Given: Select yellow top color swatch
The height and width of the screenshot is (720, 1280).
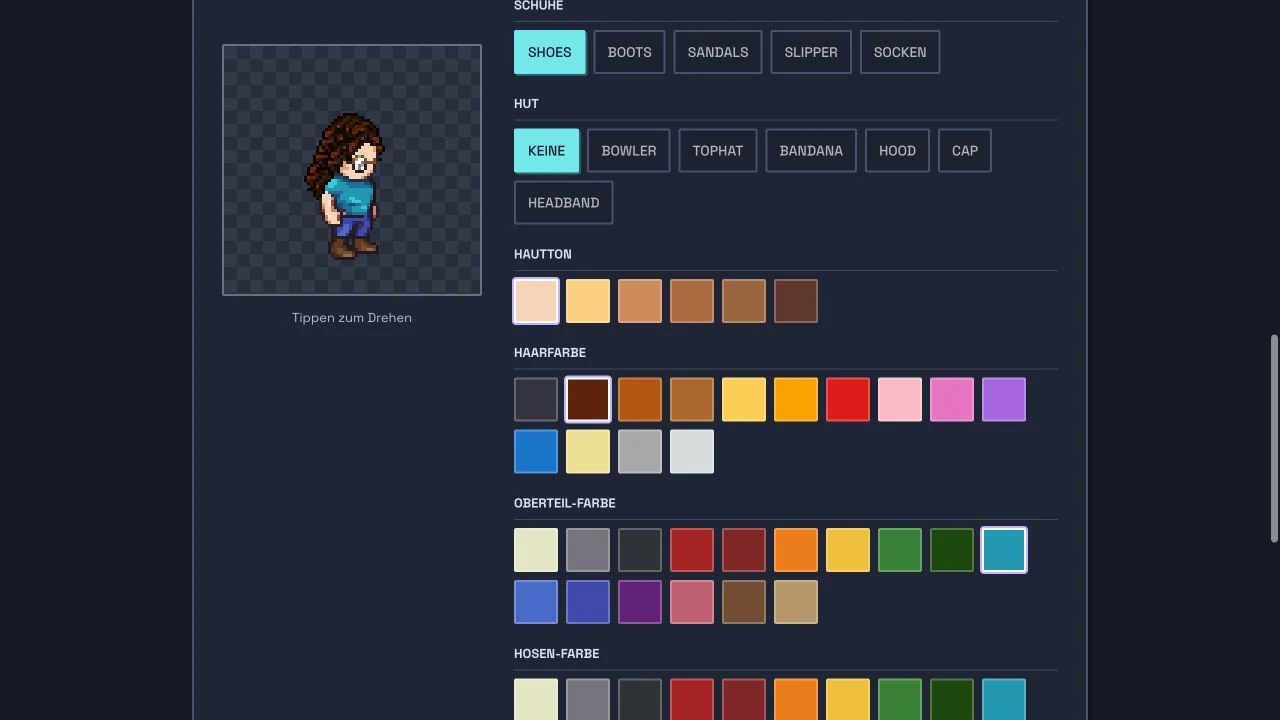Looking at the screenshot, I should pos(848,550).
